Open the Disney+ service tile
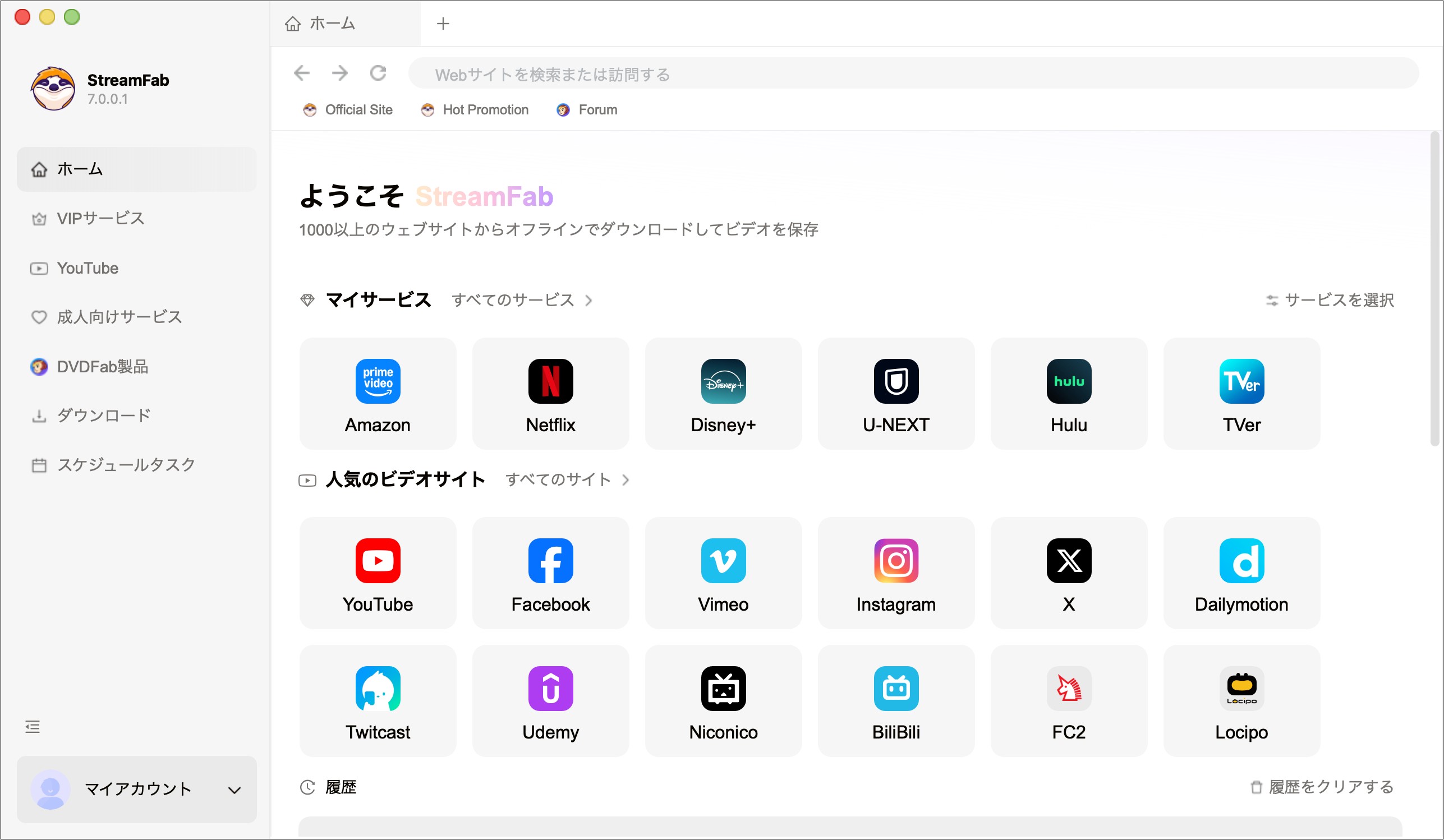Viewport: 1444px width, 840px height. (x=723, y=394)
